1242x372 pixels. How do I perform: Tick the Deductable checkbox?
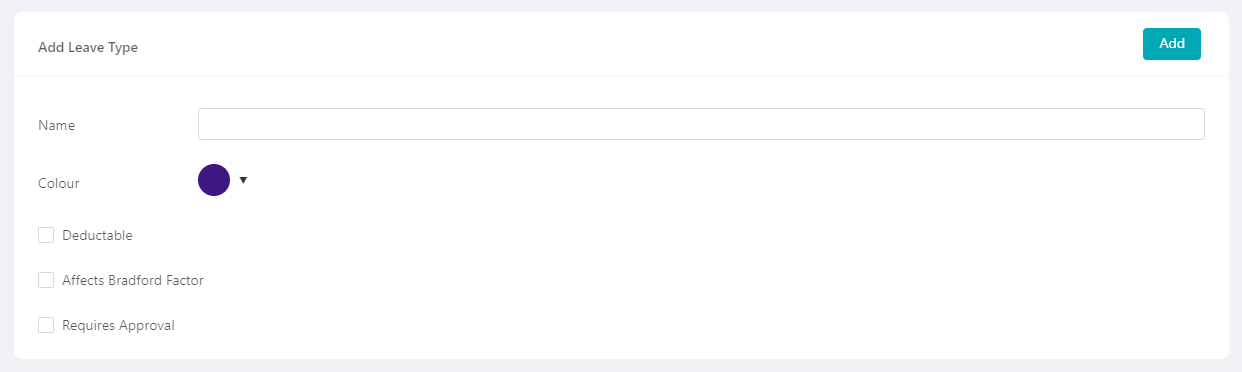46,235
